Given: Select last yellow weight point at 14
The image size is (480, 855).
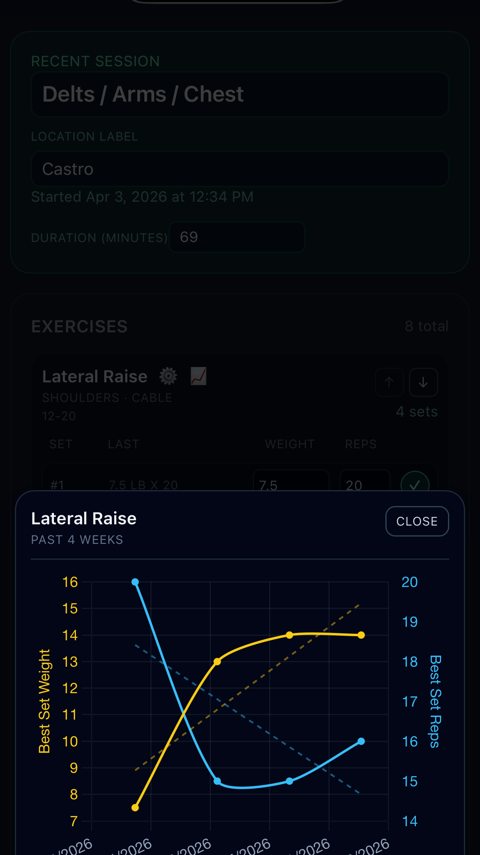Looking at the screenshot, I should (361, 635).
